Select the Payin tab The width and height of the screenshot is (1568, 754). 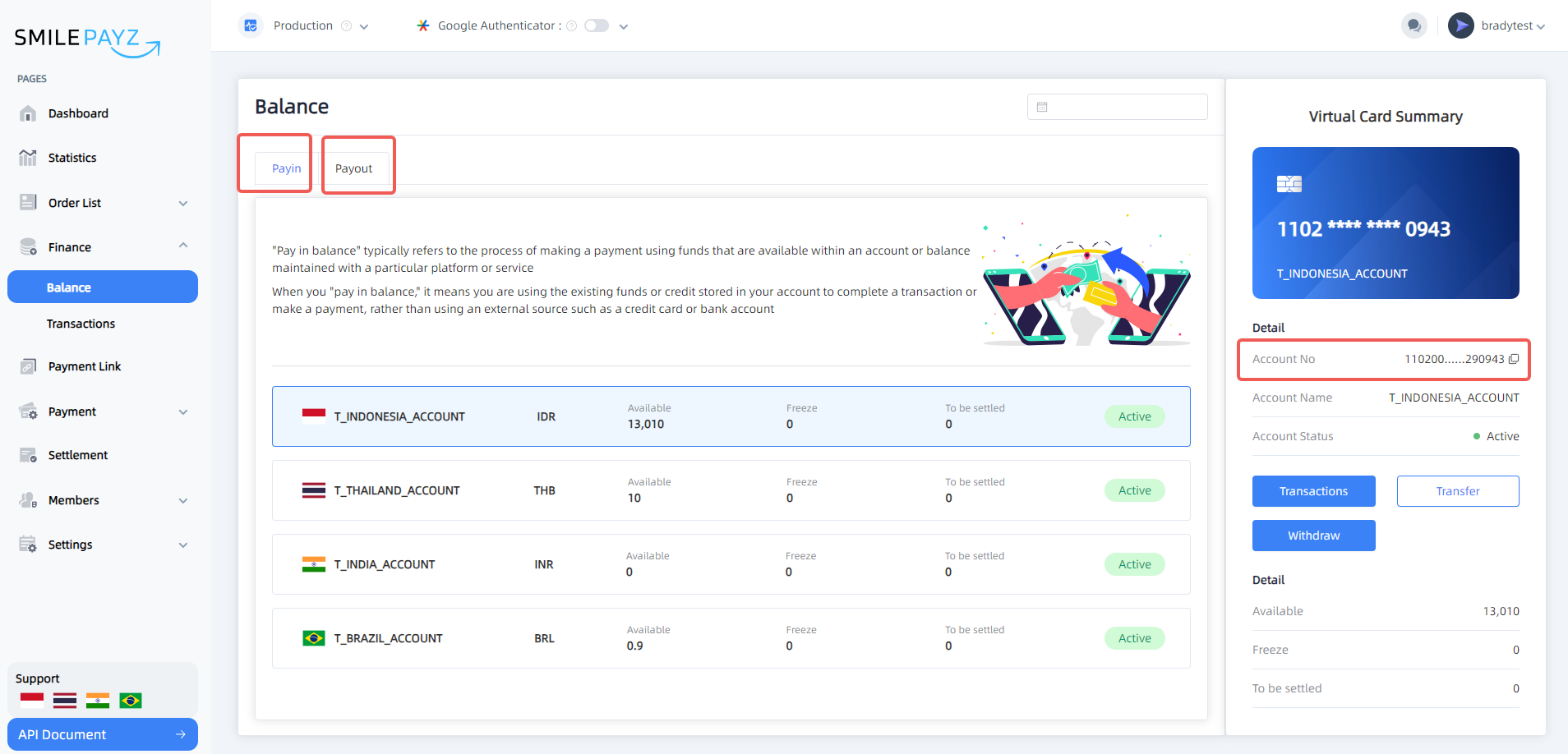[x=286, y=168]
